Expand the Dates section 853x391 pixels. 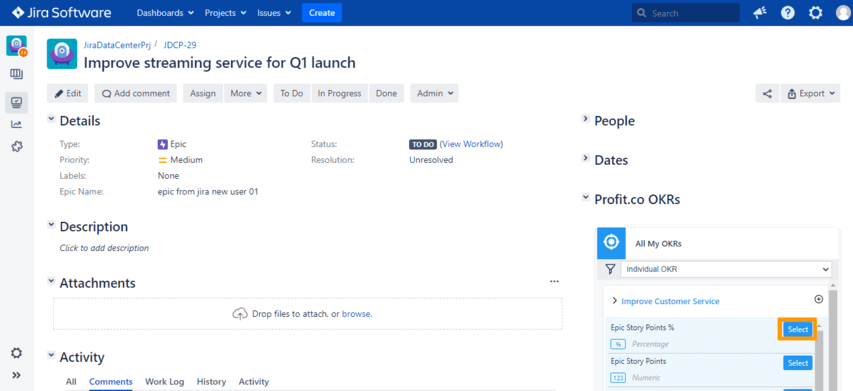pyautogui.click(x=586, y=158)
